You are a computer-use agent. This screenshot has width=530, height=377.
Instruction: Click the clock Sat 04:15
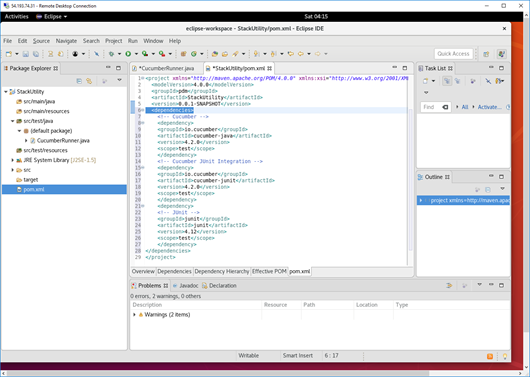(x=316, y=17)
